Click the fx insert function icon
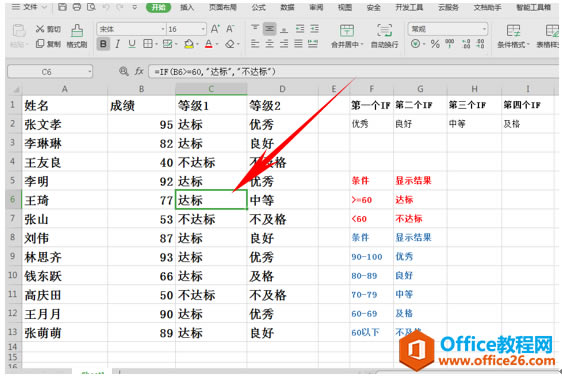 [139, 71]
